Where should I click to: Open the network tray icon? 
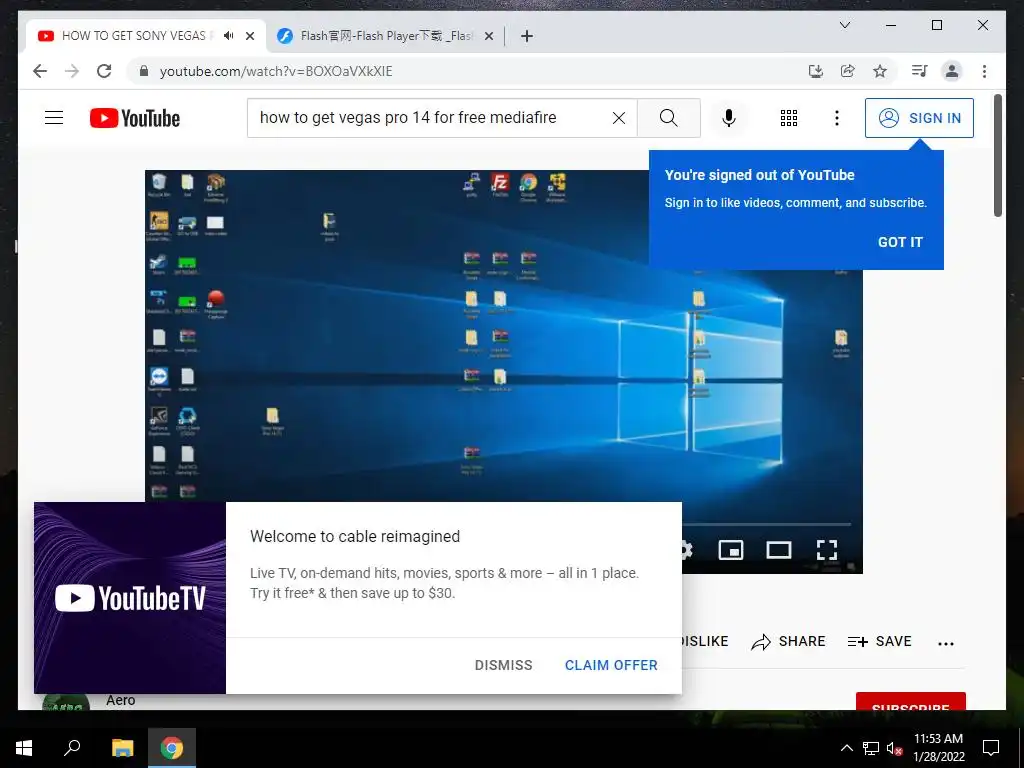pos(871,748)
